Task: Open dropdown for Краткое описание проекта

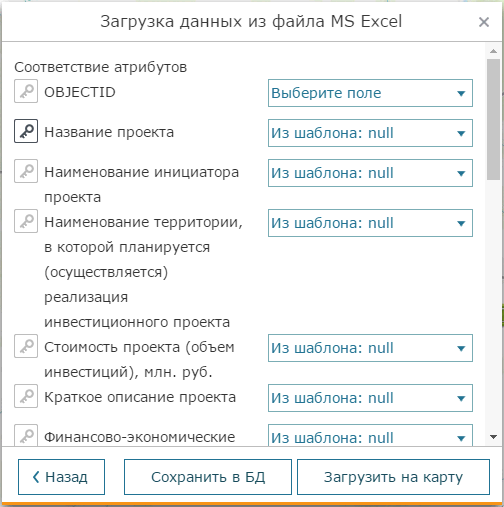Action: point(370,398)
